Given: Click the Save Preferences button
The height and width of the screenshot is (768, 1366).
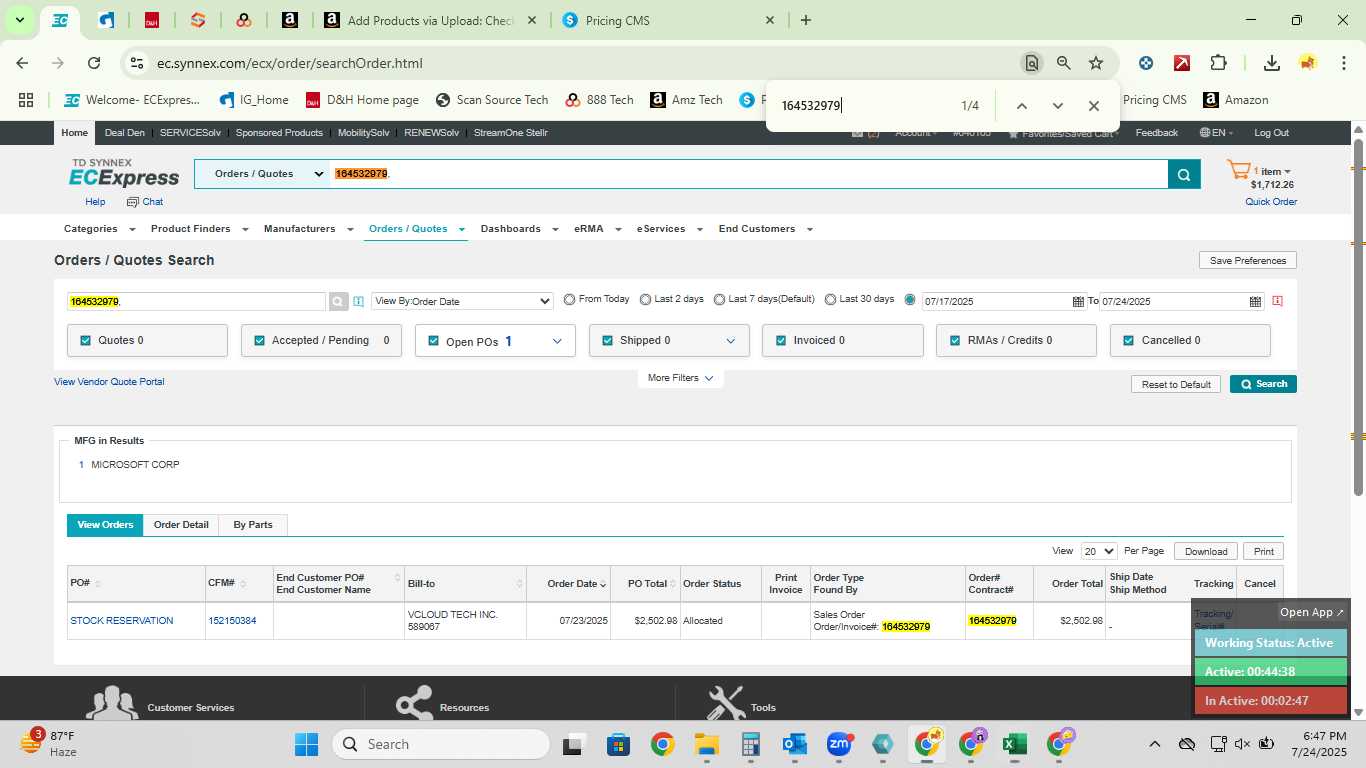Looking at the screenshot, I should point(1248,260).
